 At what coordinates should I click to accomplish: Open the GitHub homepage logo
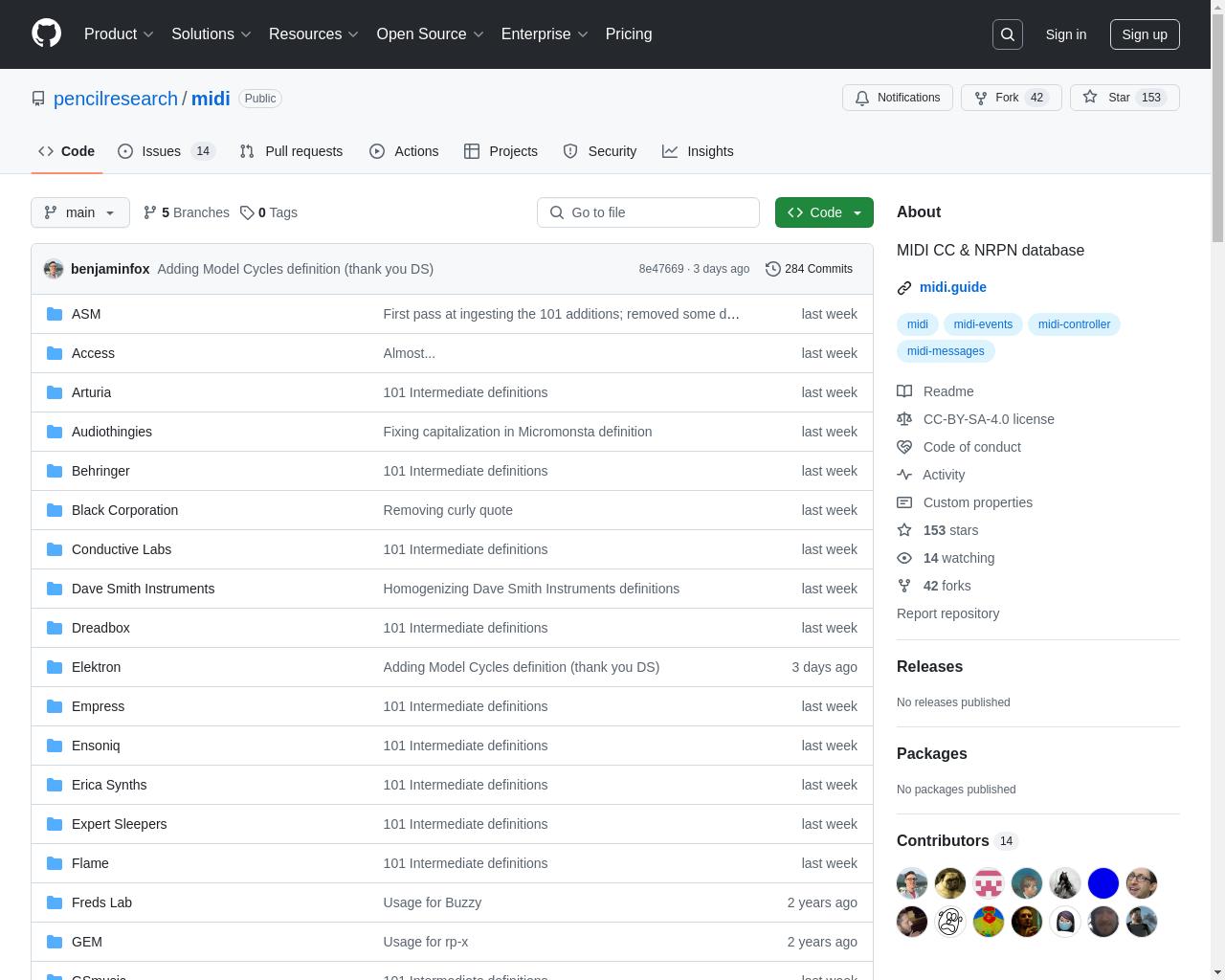click(x=46, y=33)
